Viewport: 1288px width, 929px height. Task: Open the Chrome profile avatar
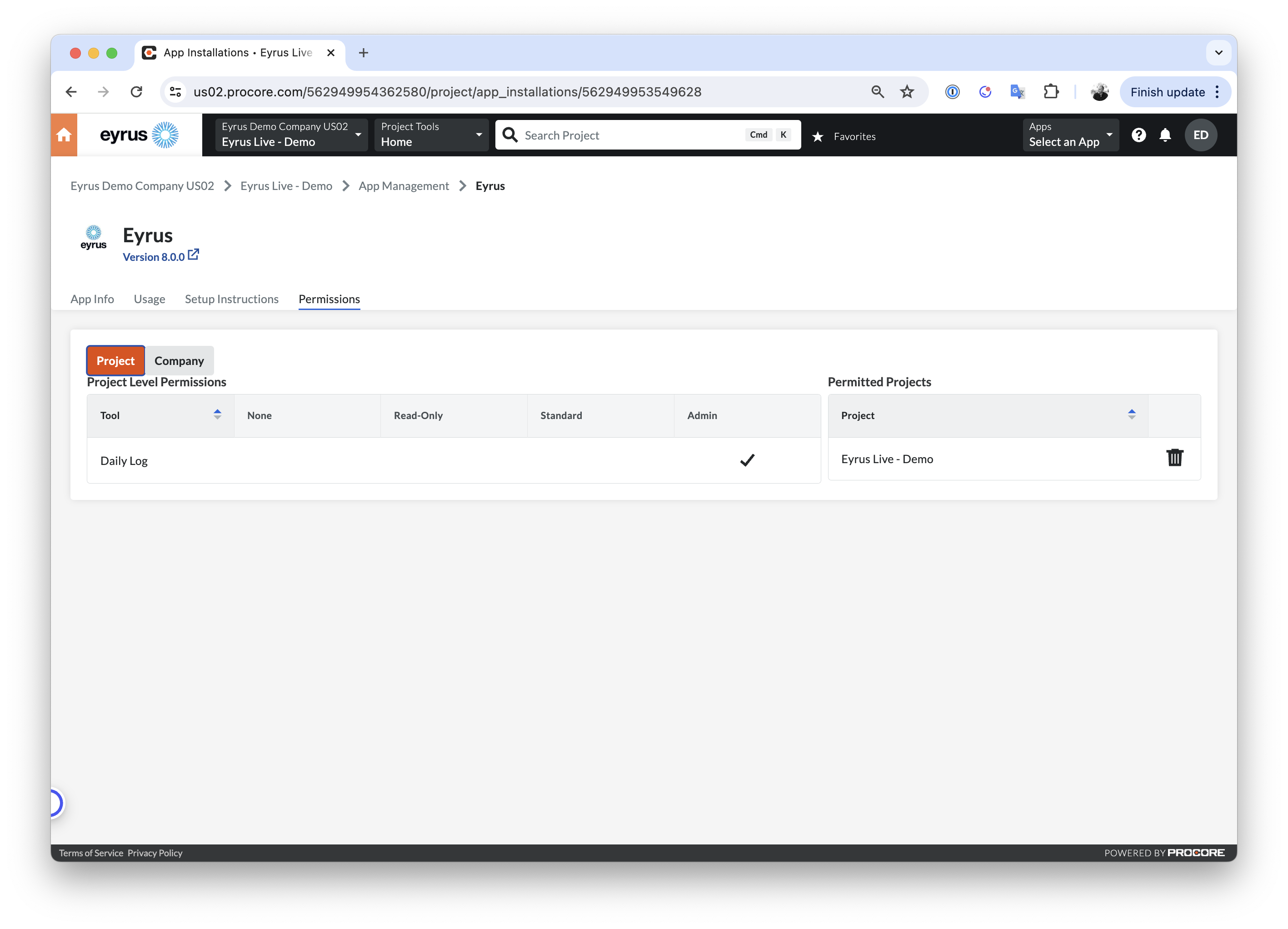click(1099, 92)
